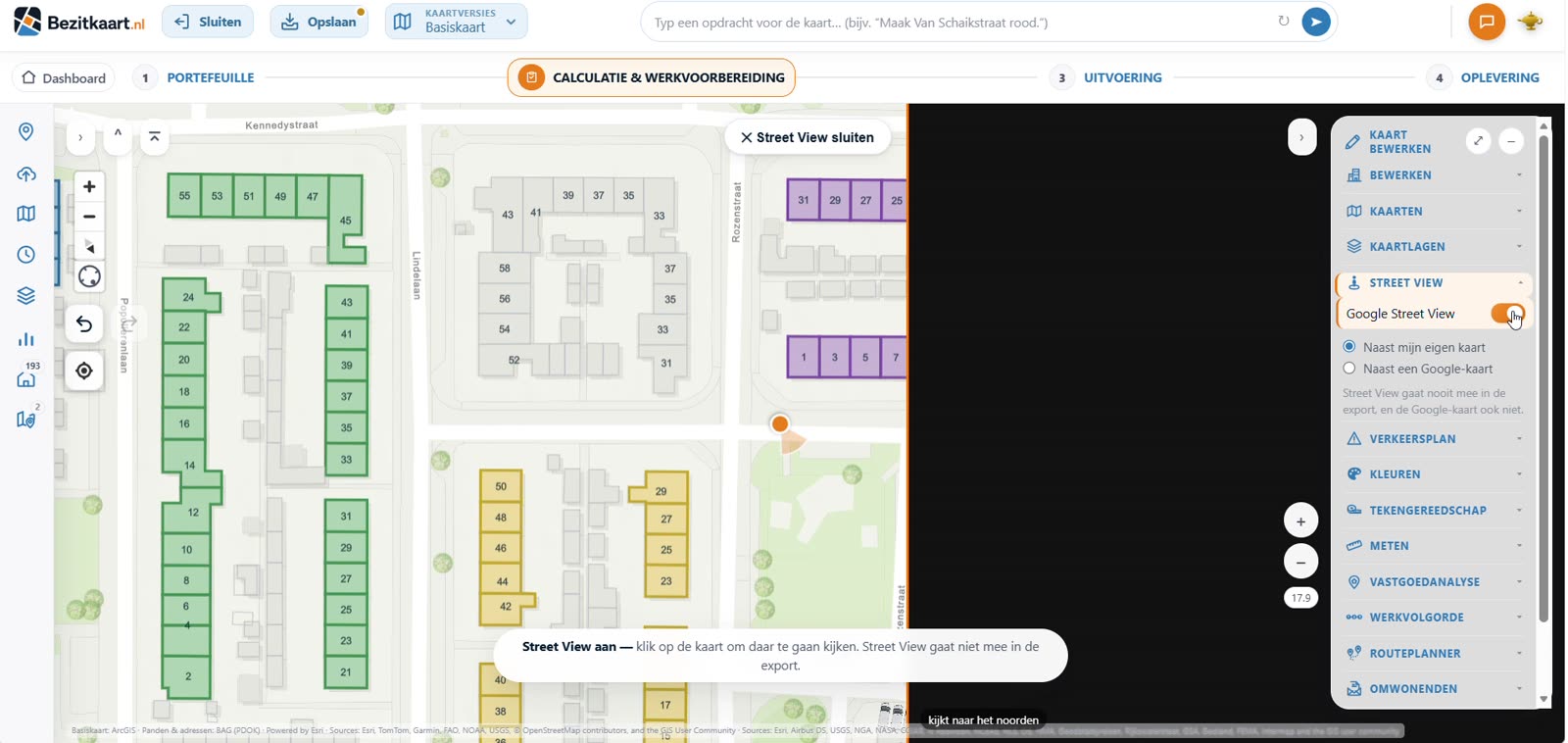Click the orange Street View position marker
Viewport: 1568px width, 743px height.
[780, 423]
